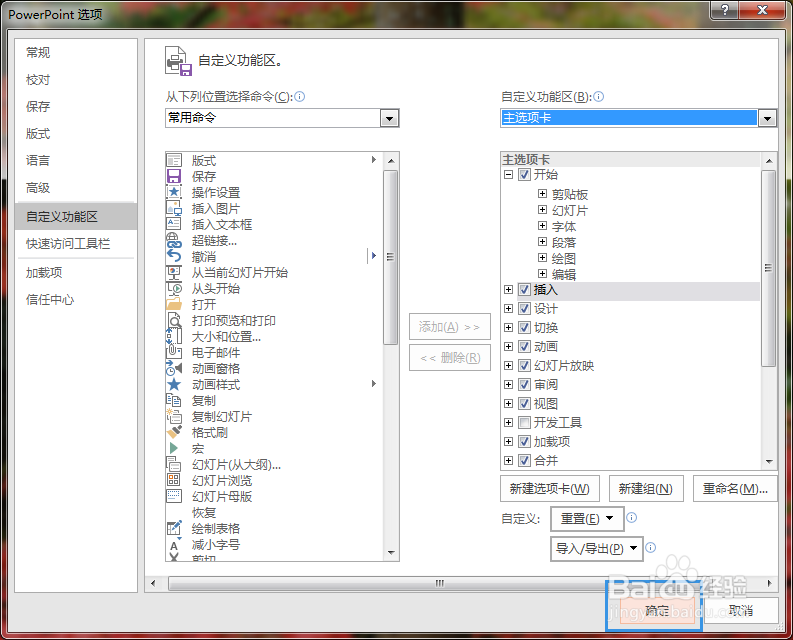Click the 宏 green play icon
Screen dimensions: 793x640
tap(174, 448)
